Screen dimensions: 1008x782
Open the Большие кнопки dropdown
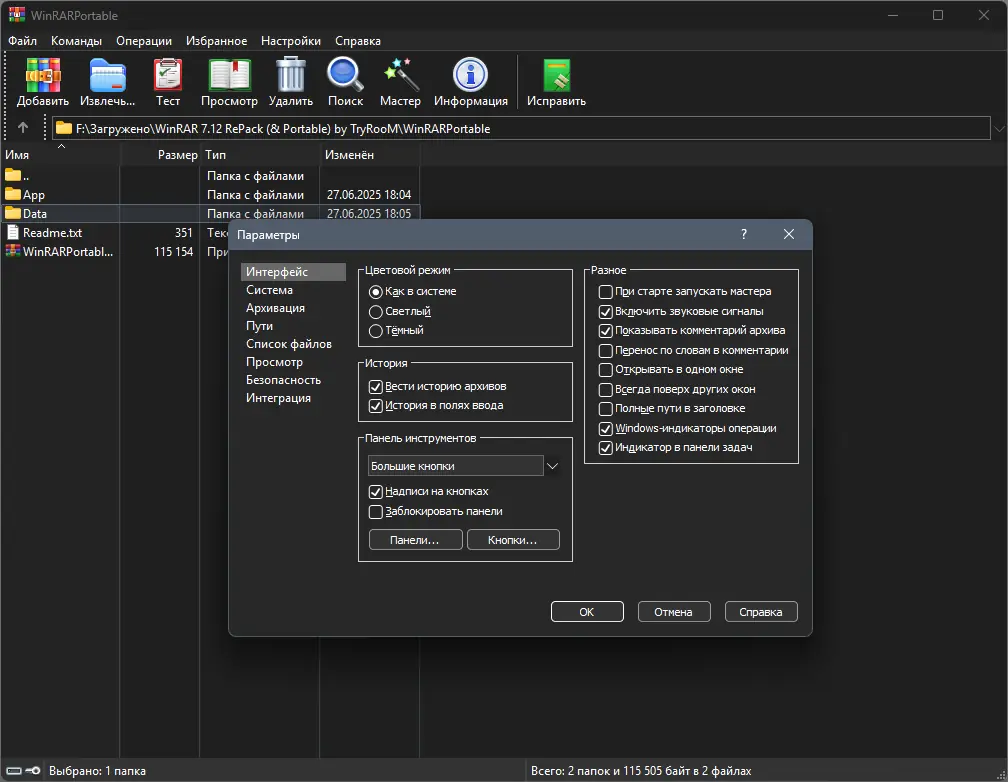tap(464, 466)
